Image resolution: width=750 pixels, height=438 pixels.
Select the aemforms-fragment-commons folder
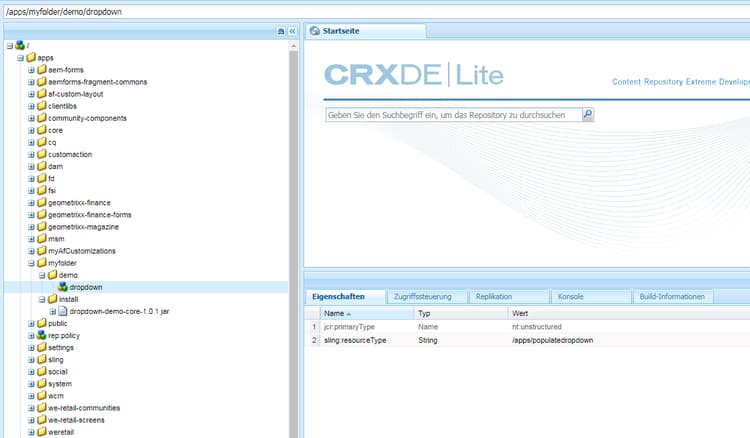[x=97, y=82]
